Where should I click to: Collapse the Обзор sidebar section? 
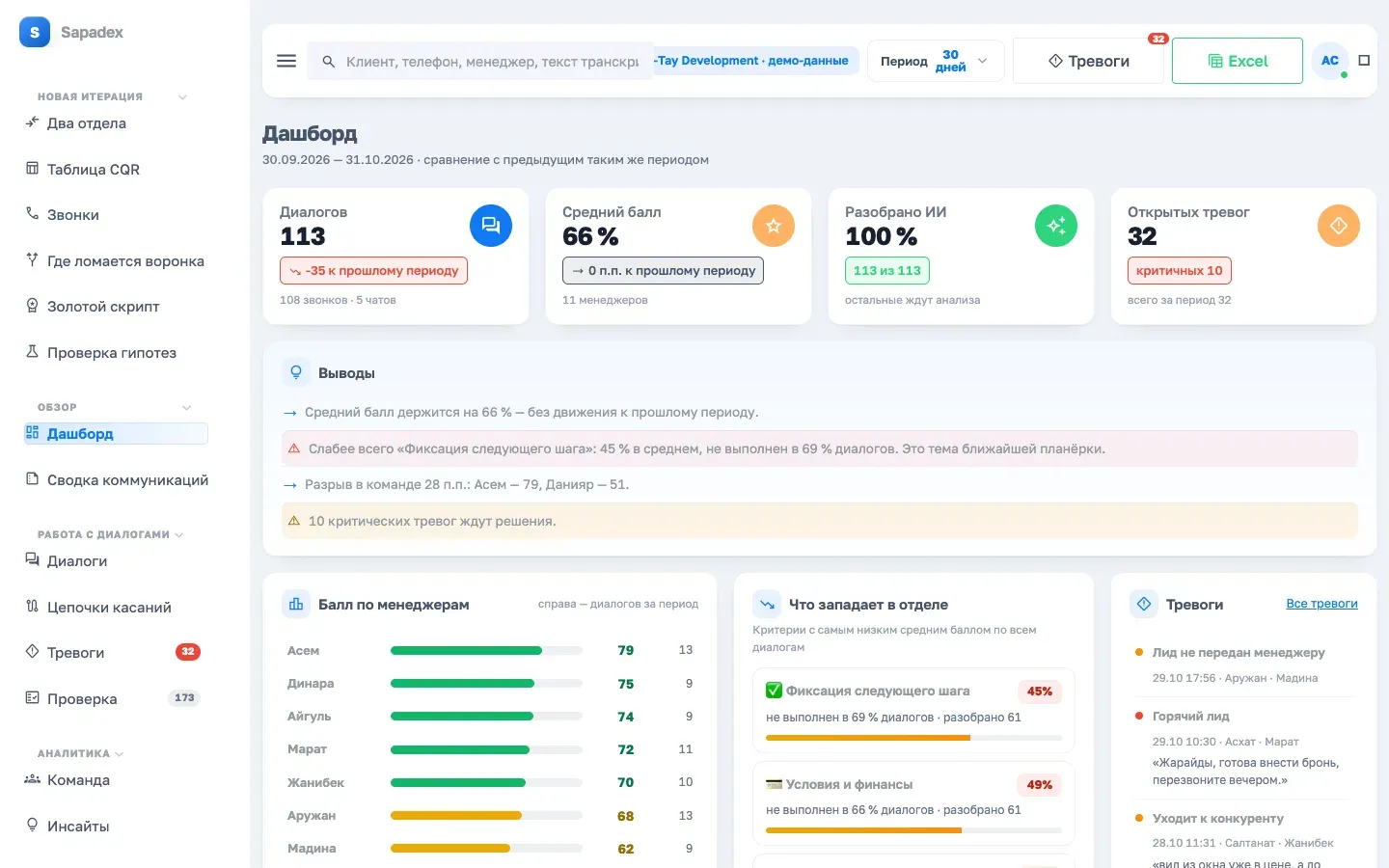[x=186, y=407]
